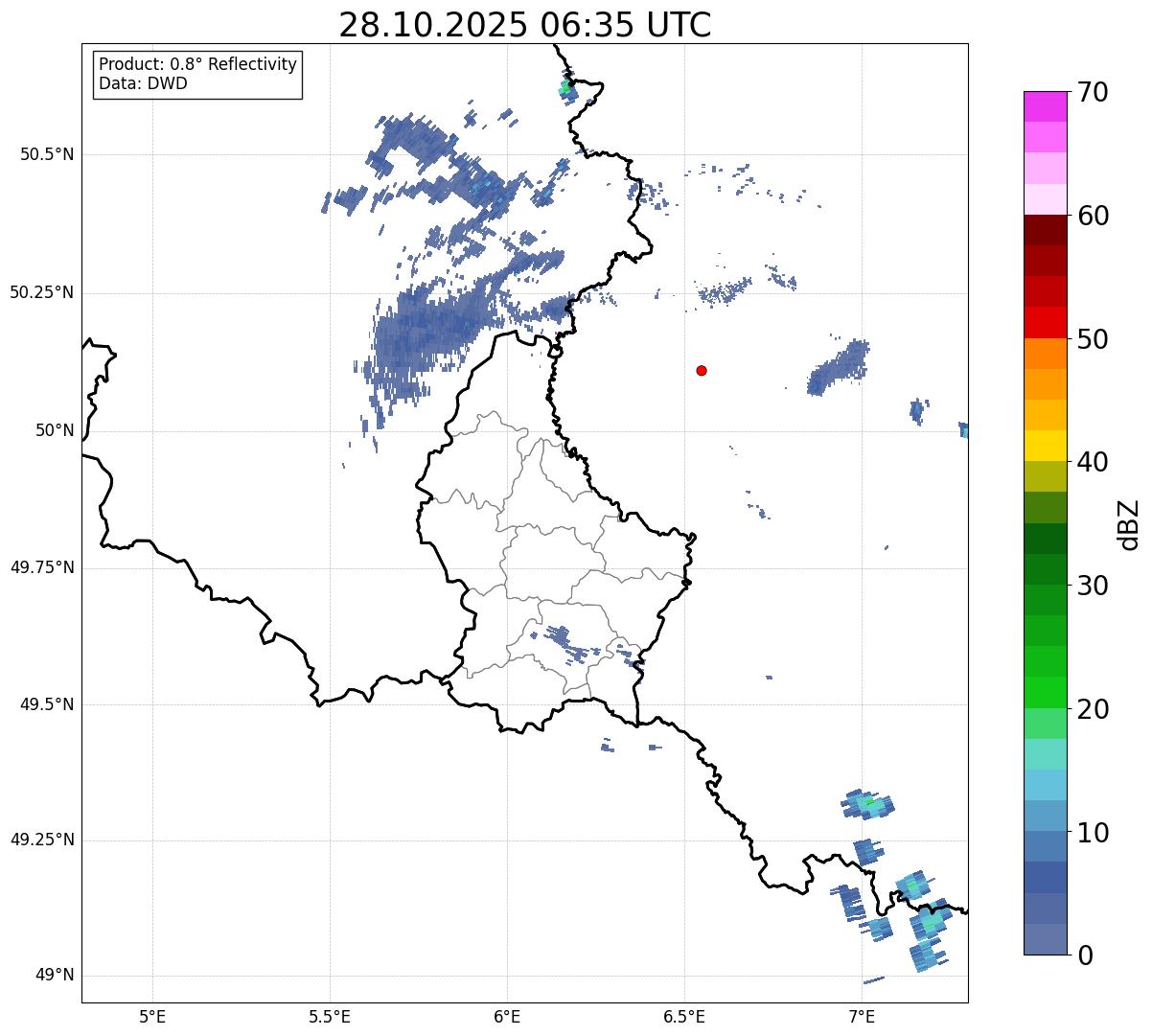Click the 10 tick label on colorbar
Viewport: 1152px width, 1036px height.
pos(1093,832)
